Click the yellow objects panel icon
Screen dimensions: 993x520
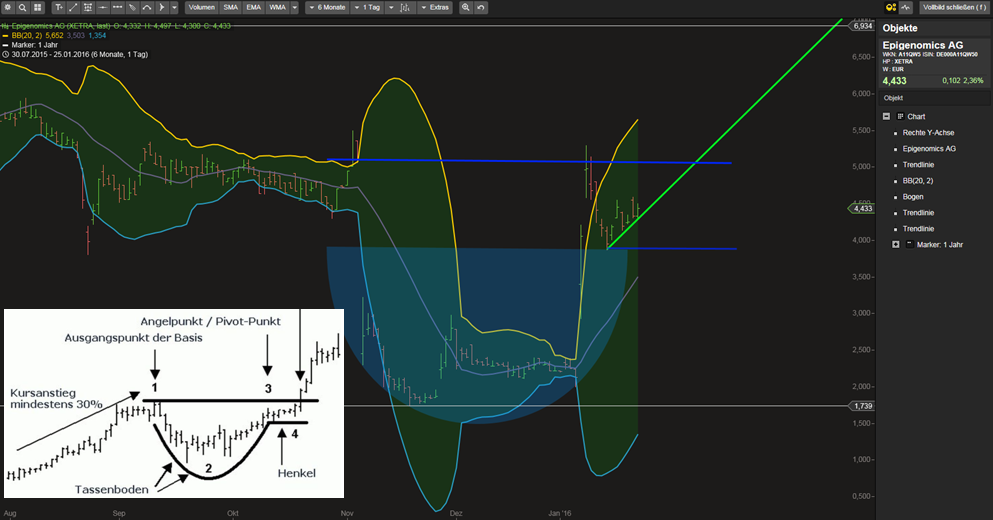tap(891, 8)
